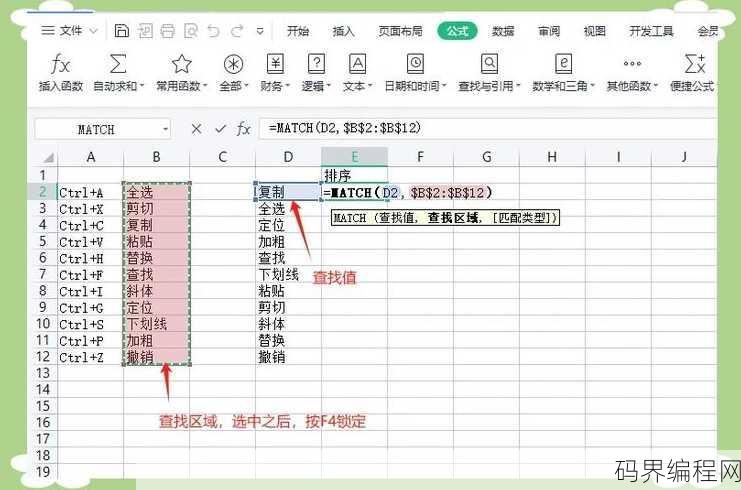This screenshot has width=741, height=490.
Task: Select column H header
Action: pos(552,157)
